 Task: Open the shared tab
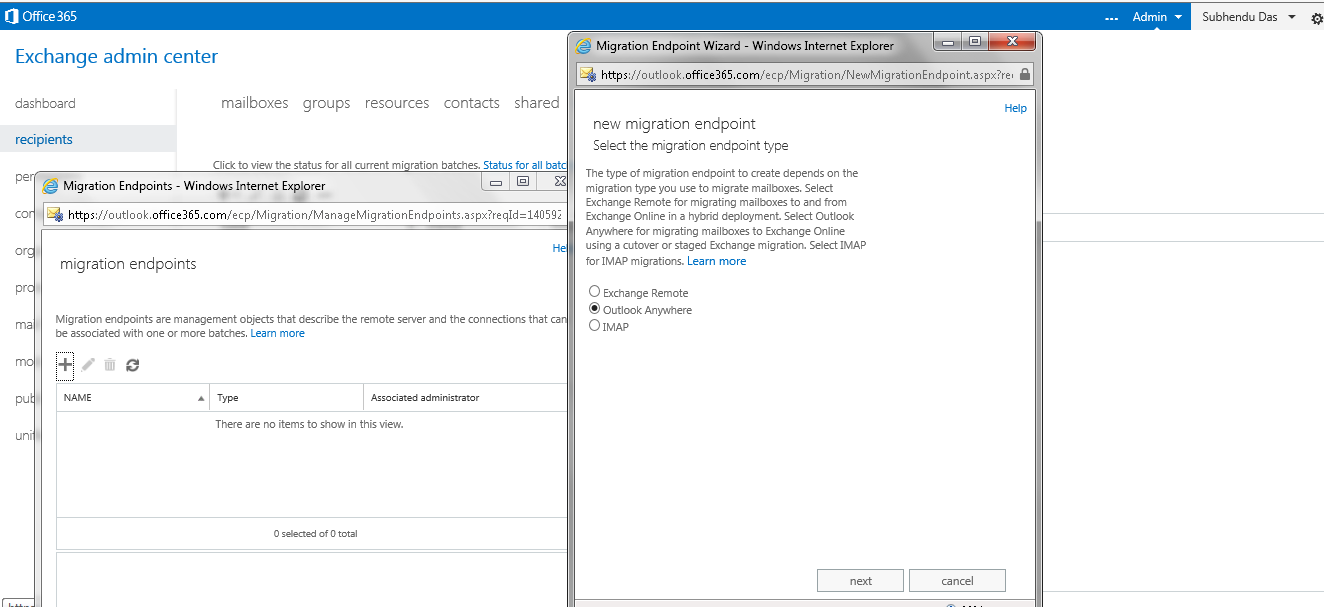pyautogui.click(x=537, y=103)
